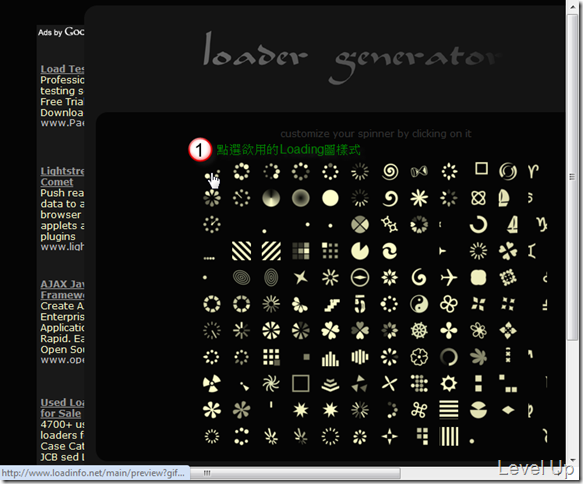Pick the vertical bars loader
Image resolution: width=583 pixels, height=484 pixels.
point(449,436)
